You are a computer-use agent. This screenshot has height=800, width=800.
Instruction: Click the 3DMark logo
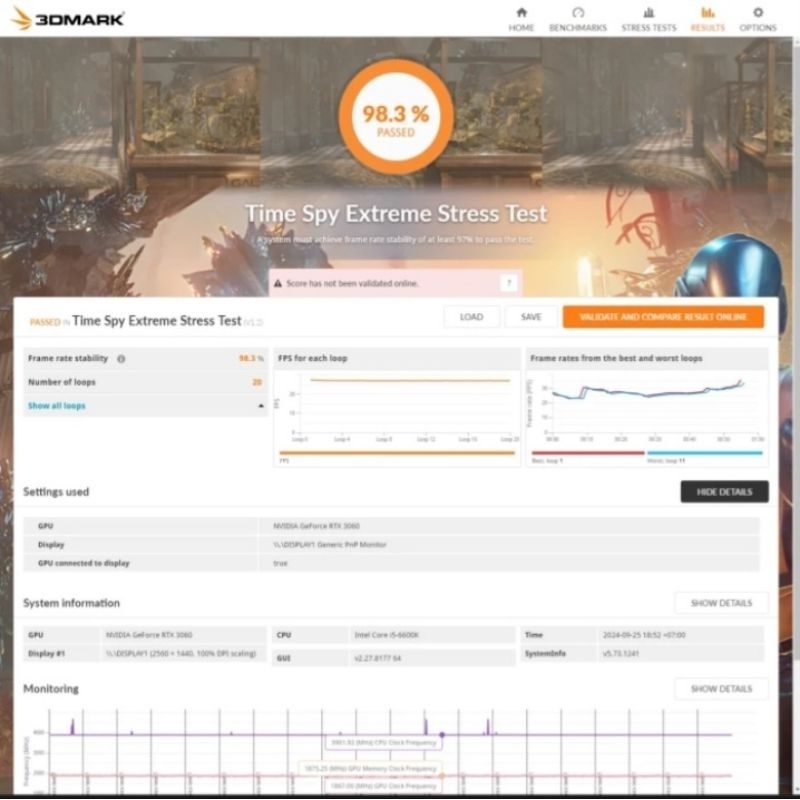tap(67, 19)
